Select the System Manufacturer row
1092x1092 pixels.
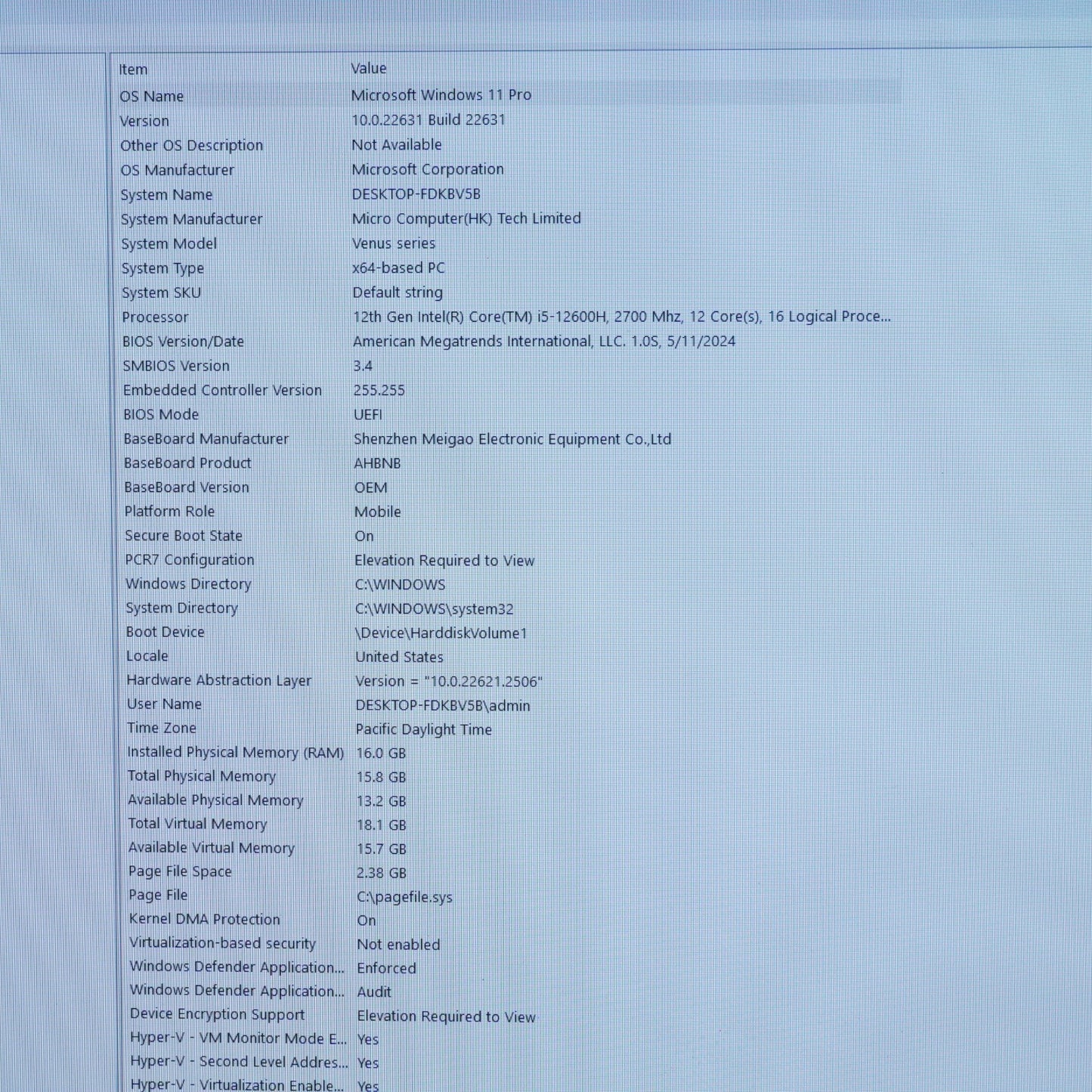(x=508, y=218)
